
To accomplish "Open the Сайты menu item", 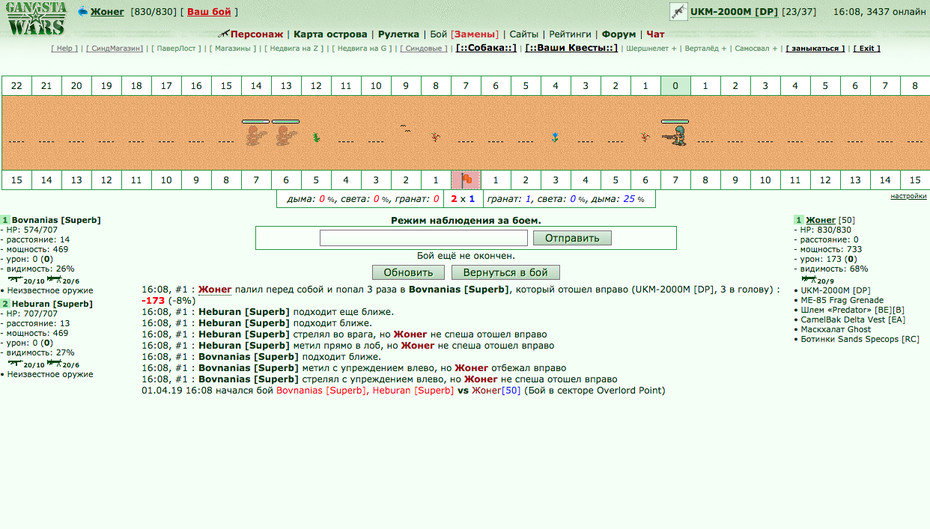I will pos(524,34).
